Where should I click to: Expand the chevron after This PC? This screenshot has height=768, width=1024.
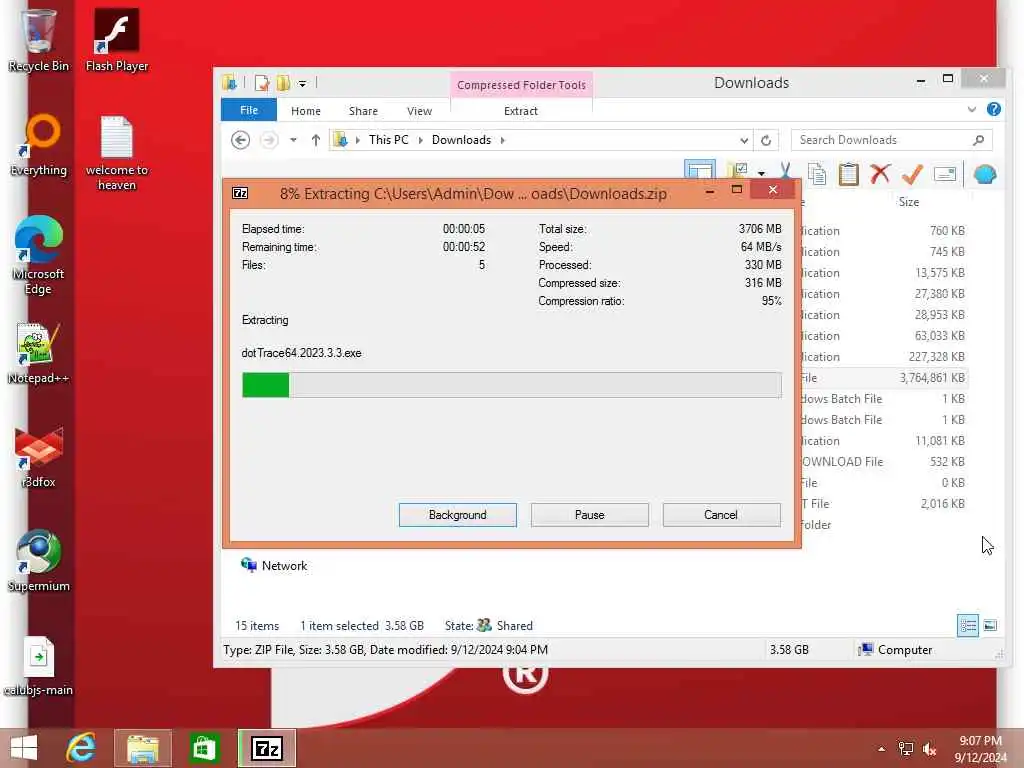pyautogui.click(x=420, y=140)
